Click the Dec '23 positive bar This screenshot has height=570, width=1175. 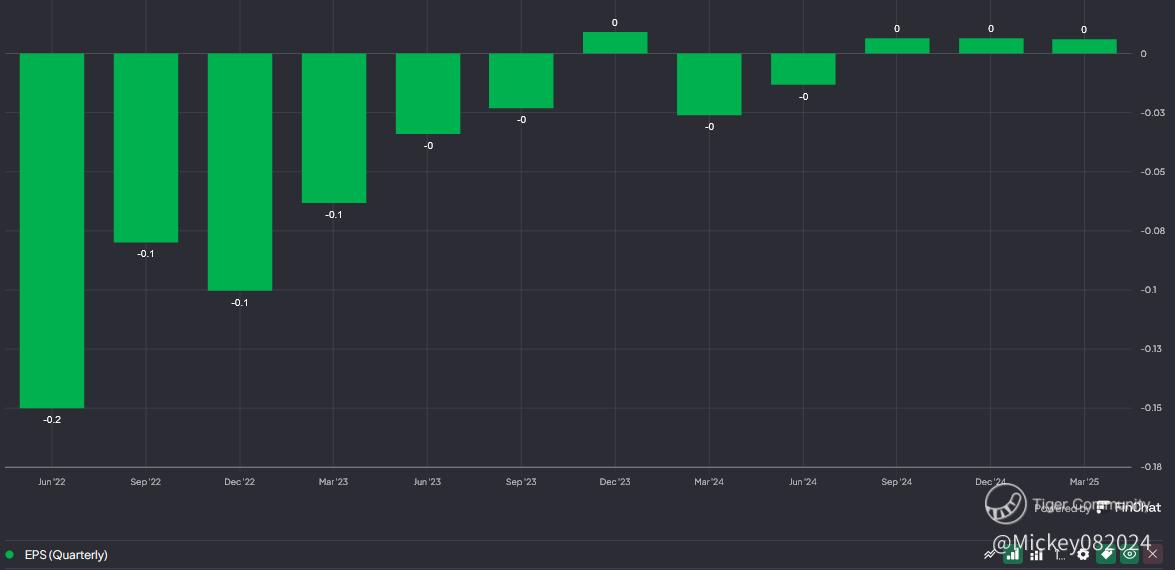tap(615, 43)
